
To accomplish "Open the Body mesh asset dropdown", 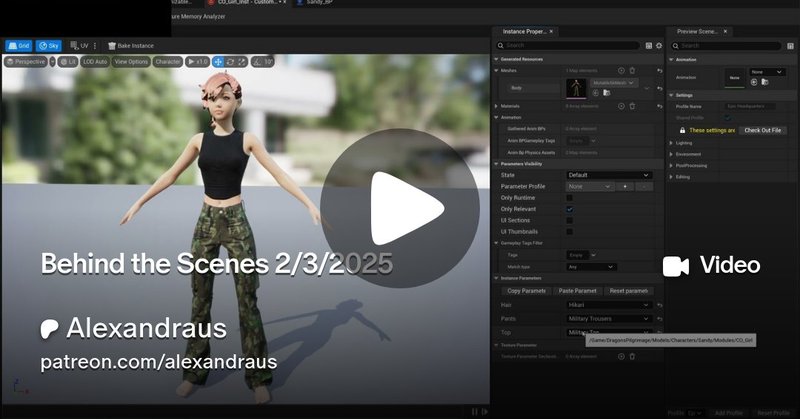I will 614,83.
